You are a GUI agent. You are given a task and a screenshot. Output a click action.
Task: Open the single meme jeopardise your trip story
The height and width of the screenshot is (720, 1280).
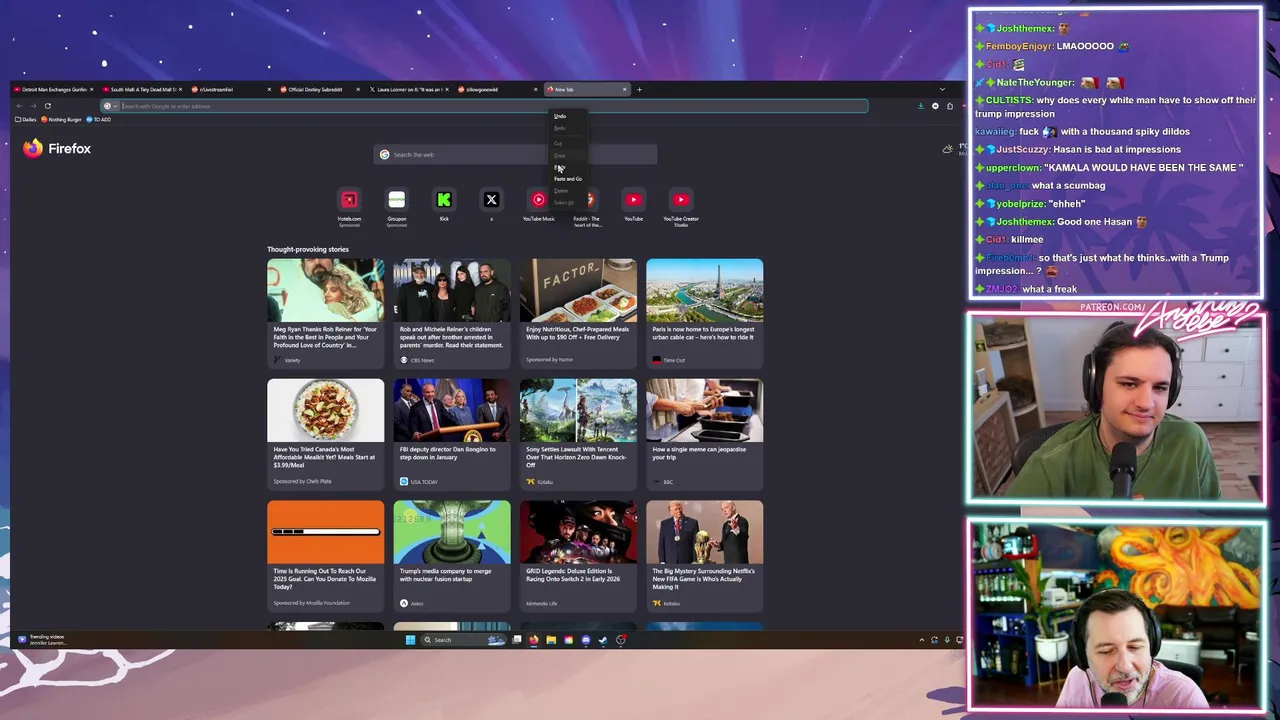click(x=704, y=433)
